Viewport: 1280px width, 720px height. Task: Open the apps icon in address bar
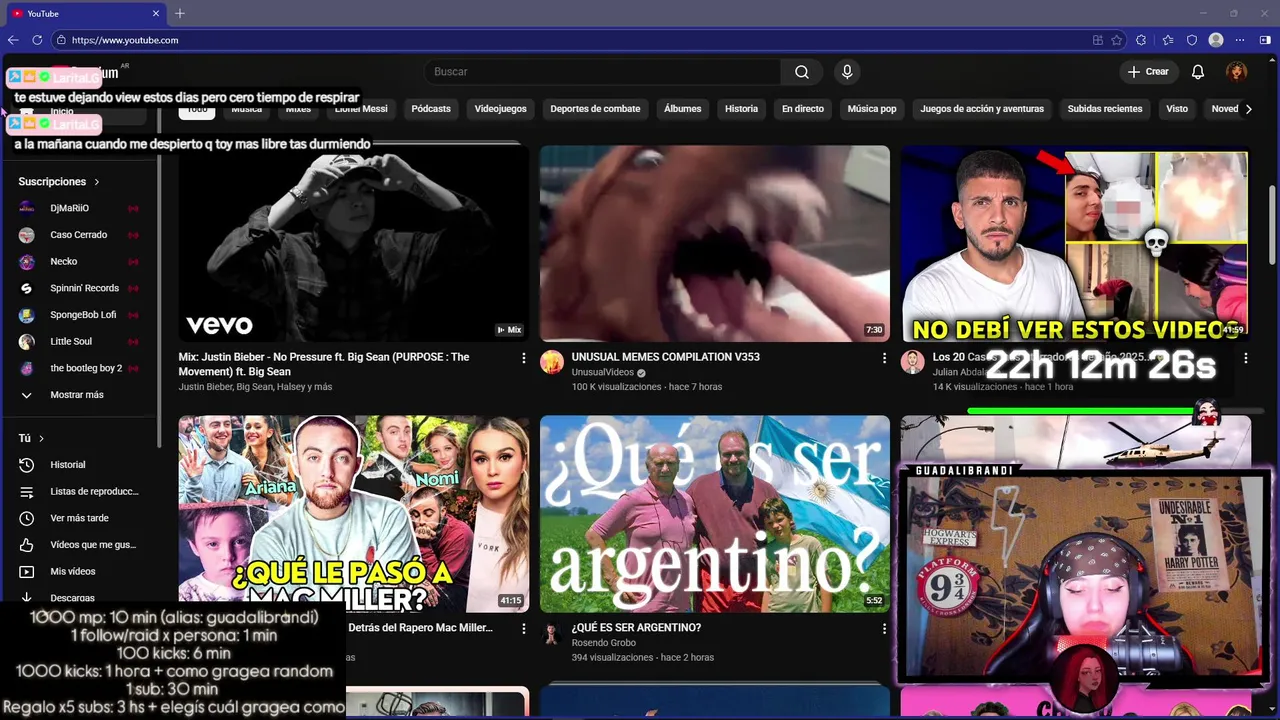(x=1098, y=40)
